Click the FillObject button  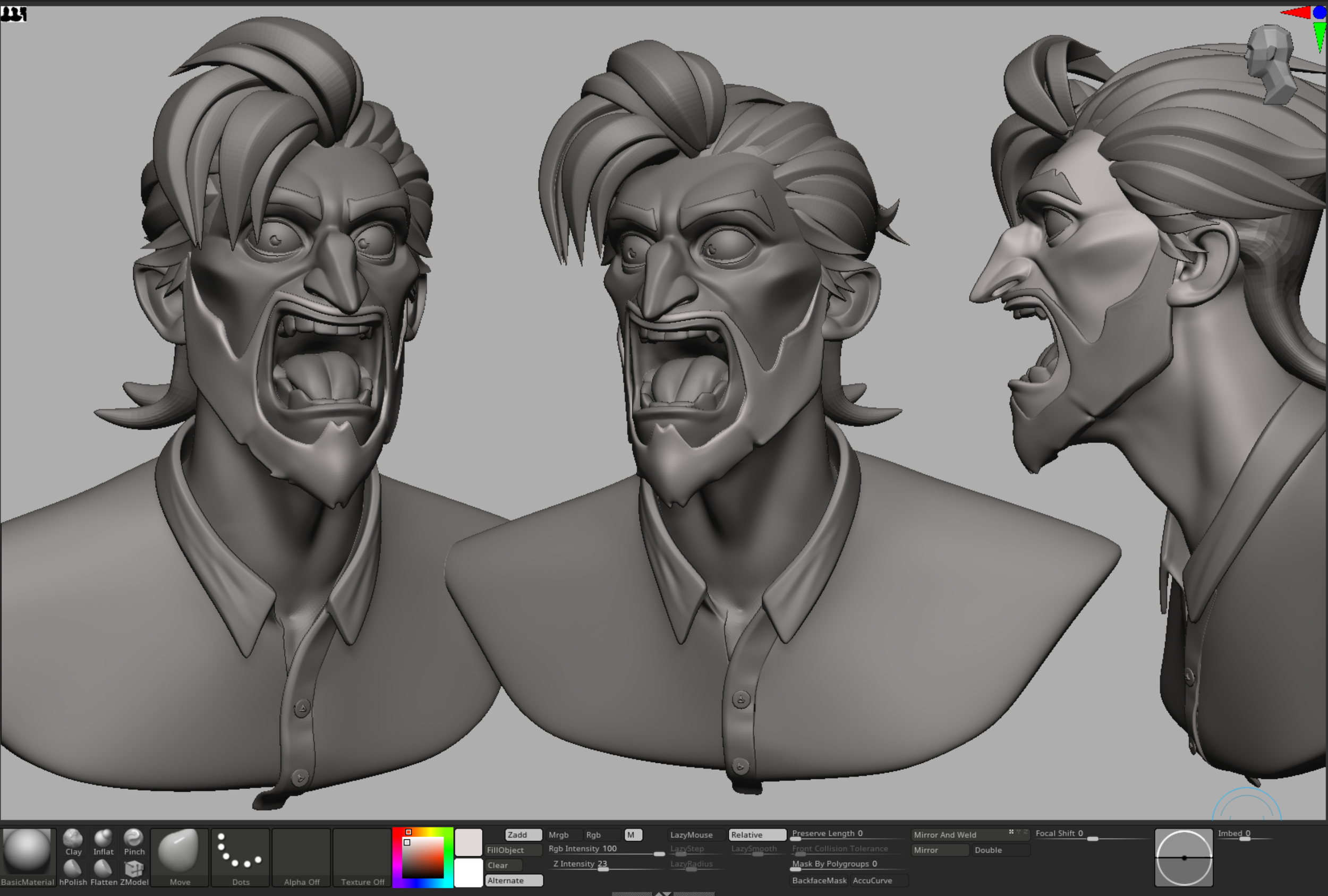[513, 850]
